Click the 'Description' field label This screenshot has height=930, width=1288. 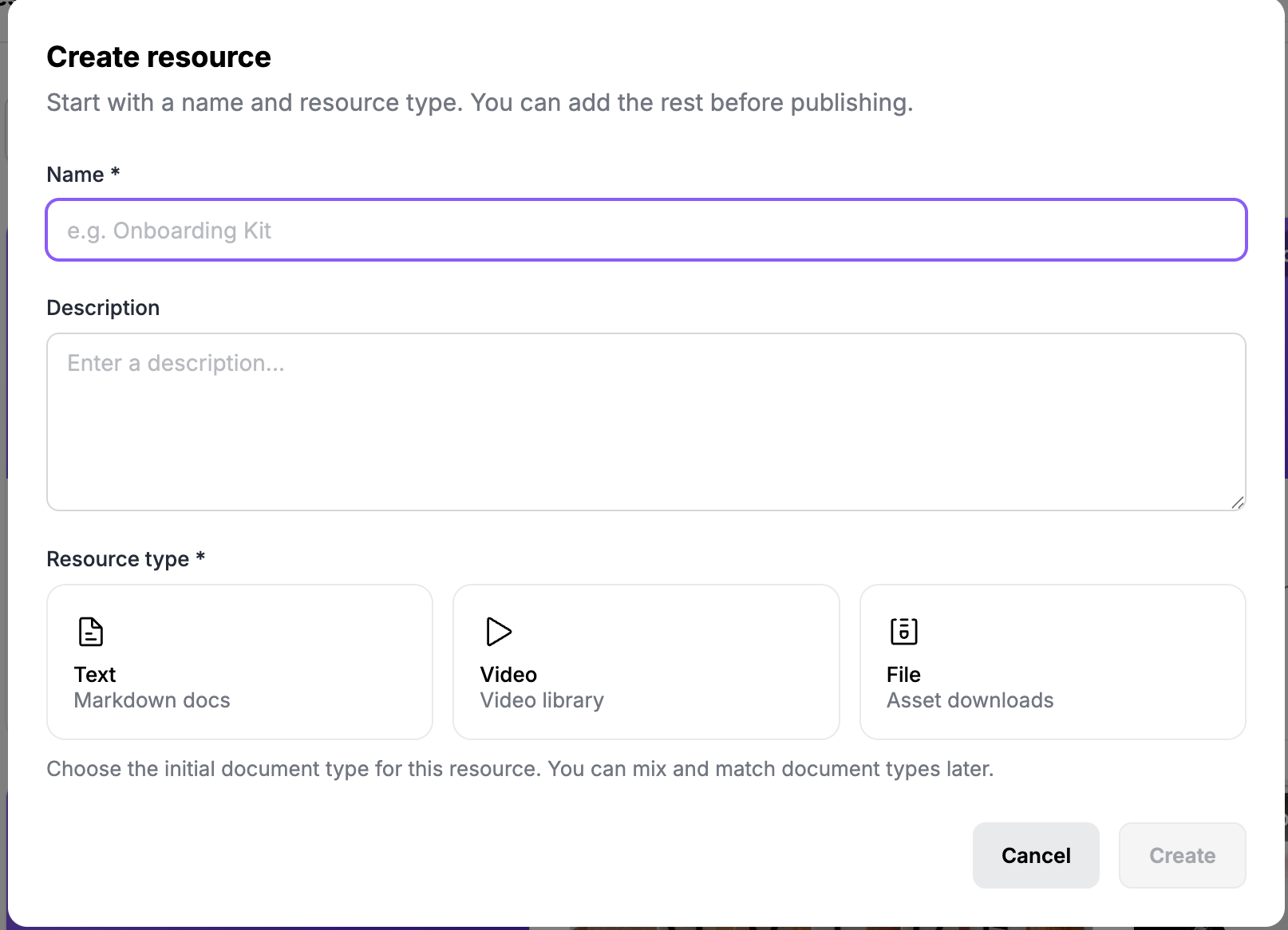[x=103, y=307]
